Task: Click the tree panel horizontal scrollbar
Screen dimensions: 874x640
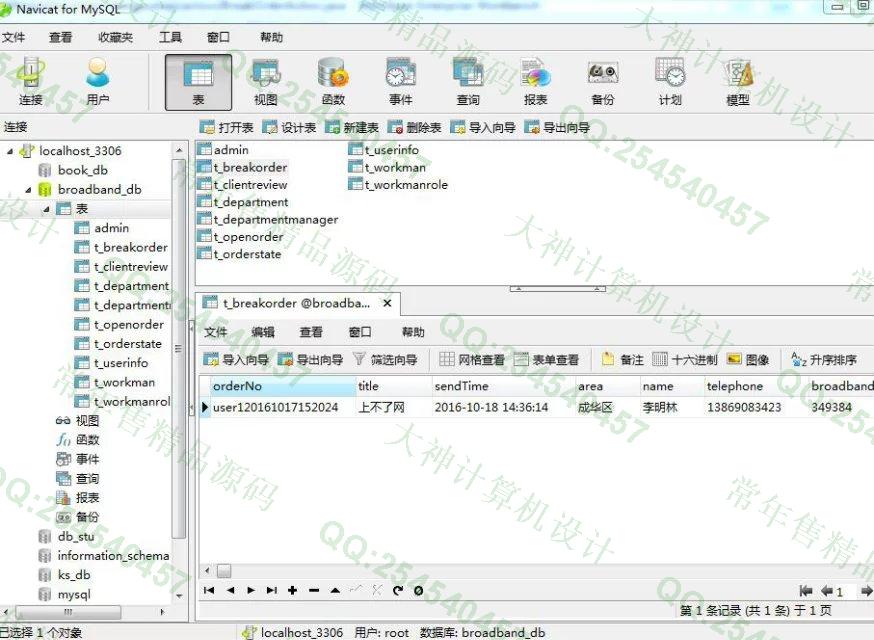Action: point(68,612)
